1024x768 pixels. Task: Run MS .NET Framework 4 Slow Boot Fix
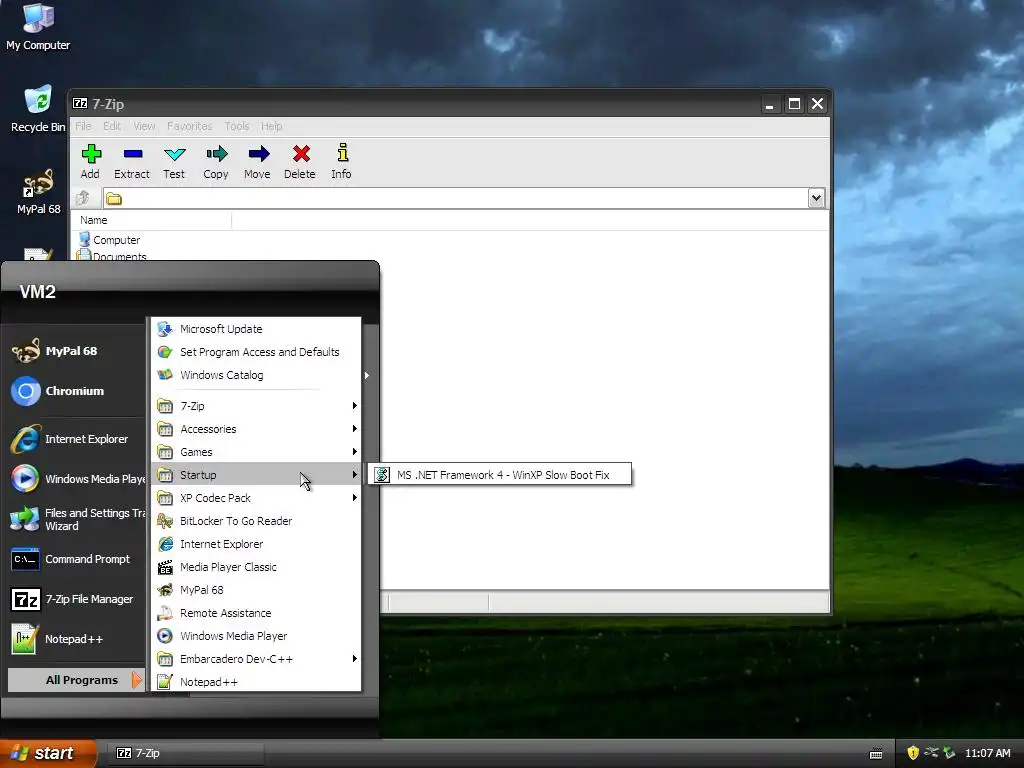point(500,475)
